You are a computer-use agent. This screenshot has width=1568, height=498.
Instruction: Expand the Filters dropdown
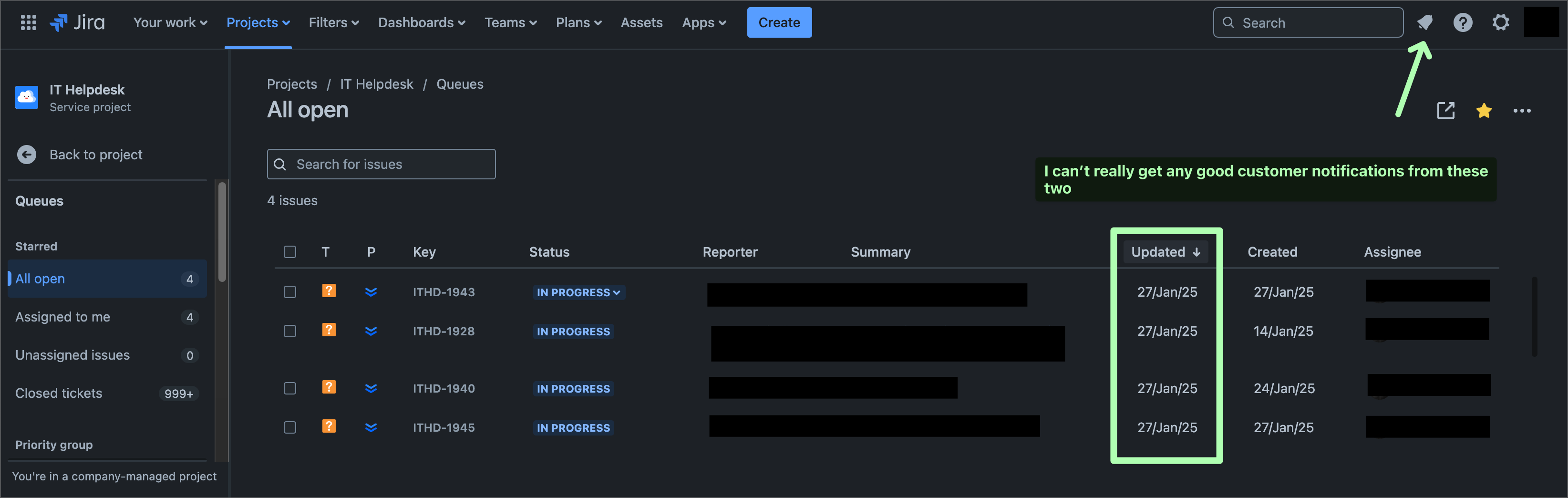[333, 22]
